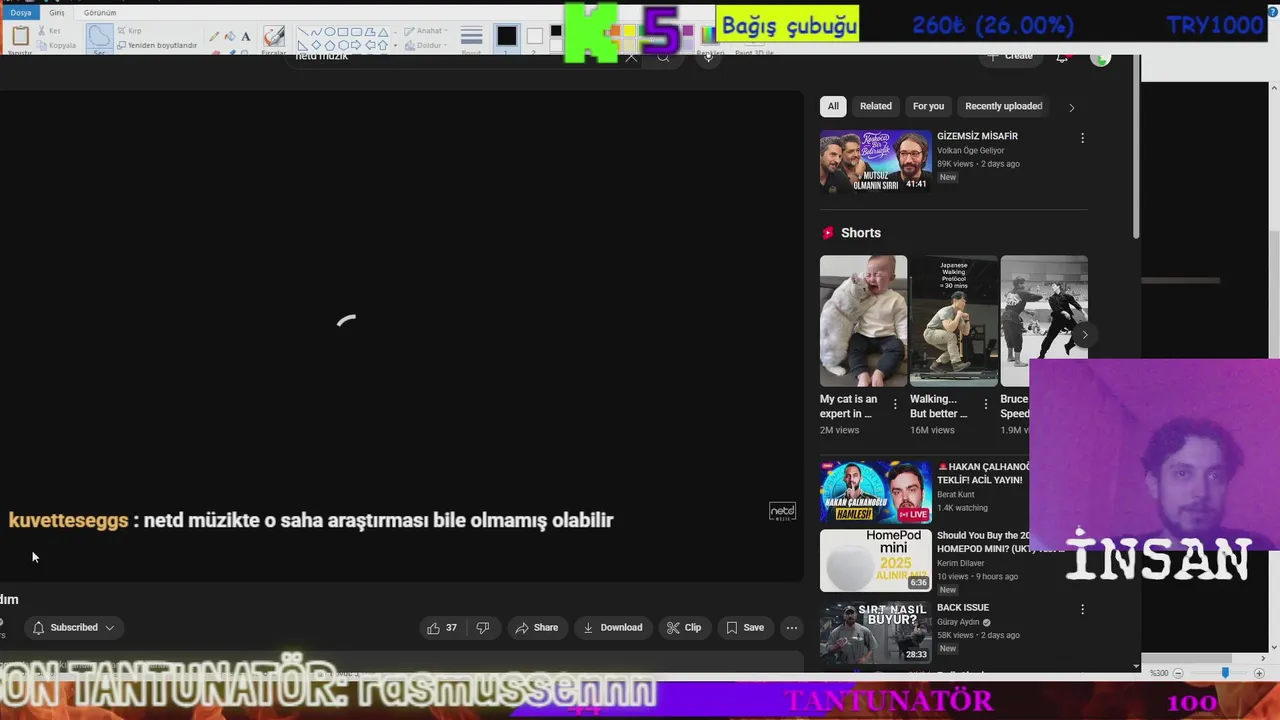Select the Related filter chip
Screen dimensions: 1280x720
875,106
